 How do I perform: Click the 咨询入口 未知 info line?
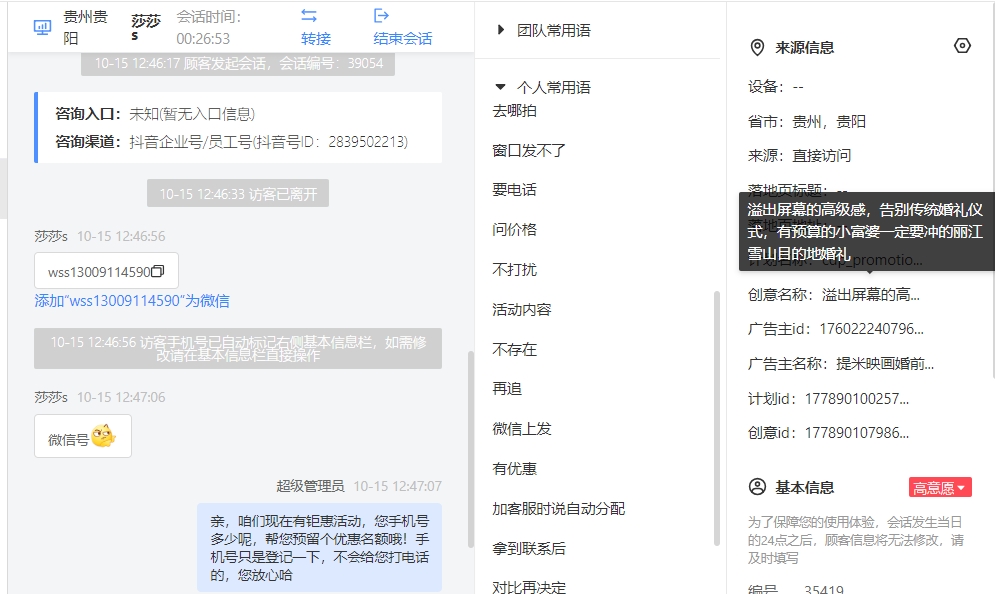pyautogui.click(x=155, y=114)
